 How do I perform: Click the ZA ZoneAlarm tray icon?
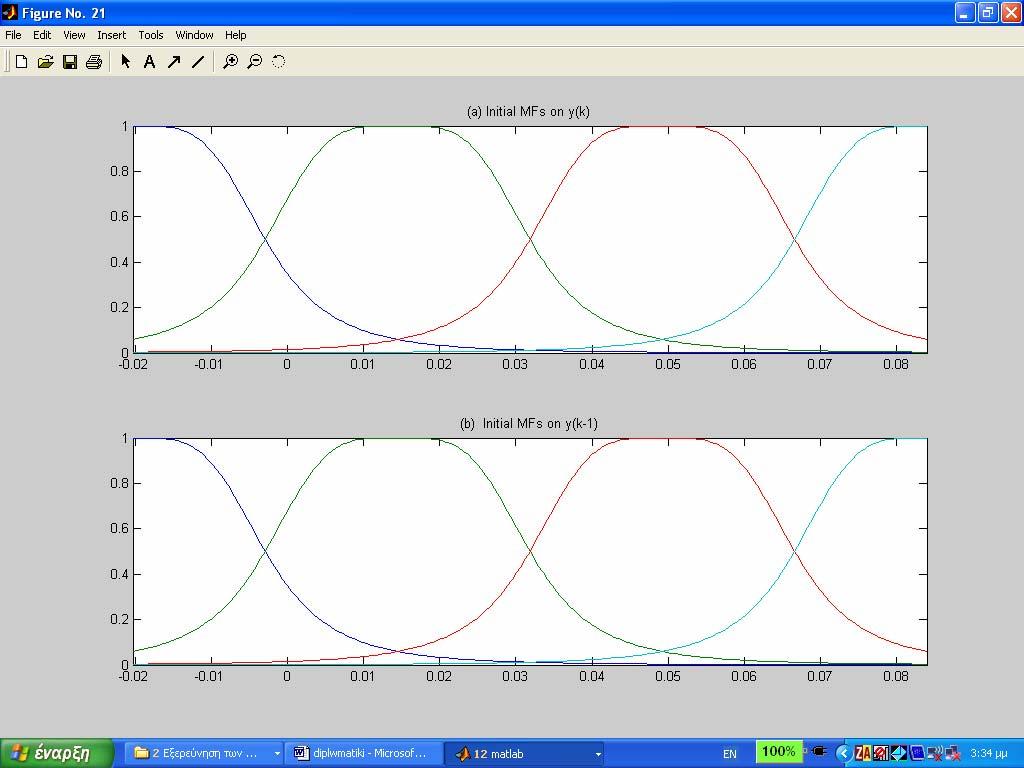point(863,754)
